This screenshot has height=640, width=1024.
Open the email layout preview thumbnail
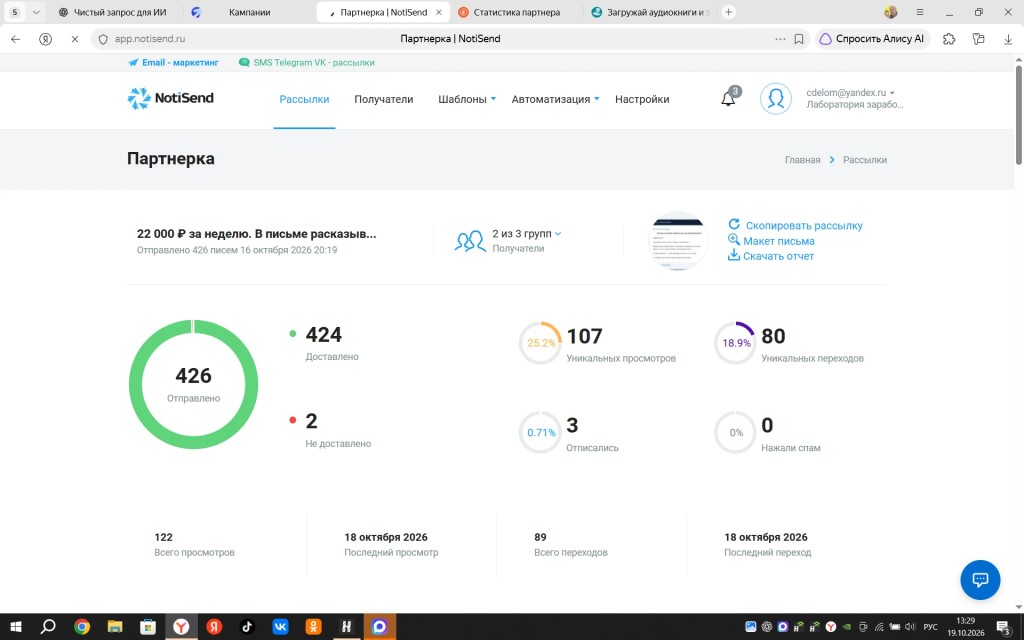tap(679, 241)
